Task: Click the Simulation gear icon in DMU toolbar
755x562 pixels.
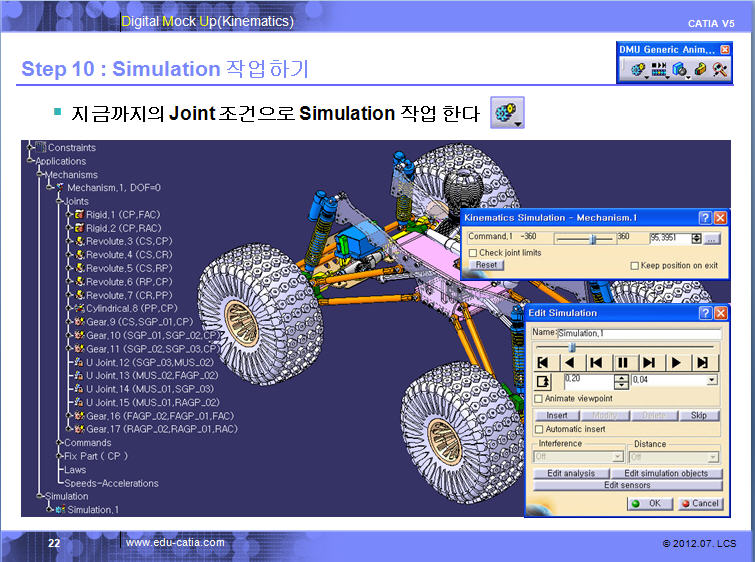Action: tap(635, 69)
